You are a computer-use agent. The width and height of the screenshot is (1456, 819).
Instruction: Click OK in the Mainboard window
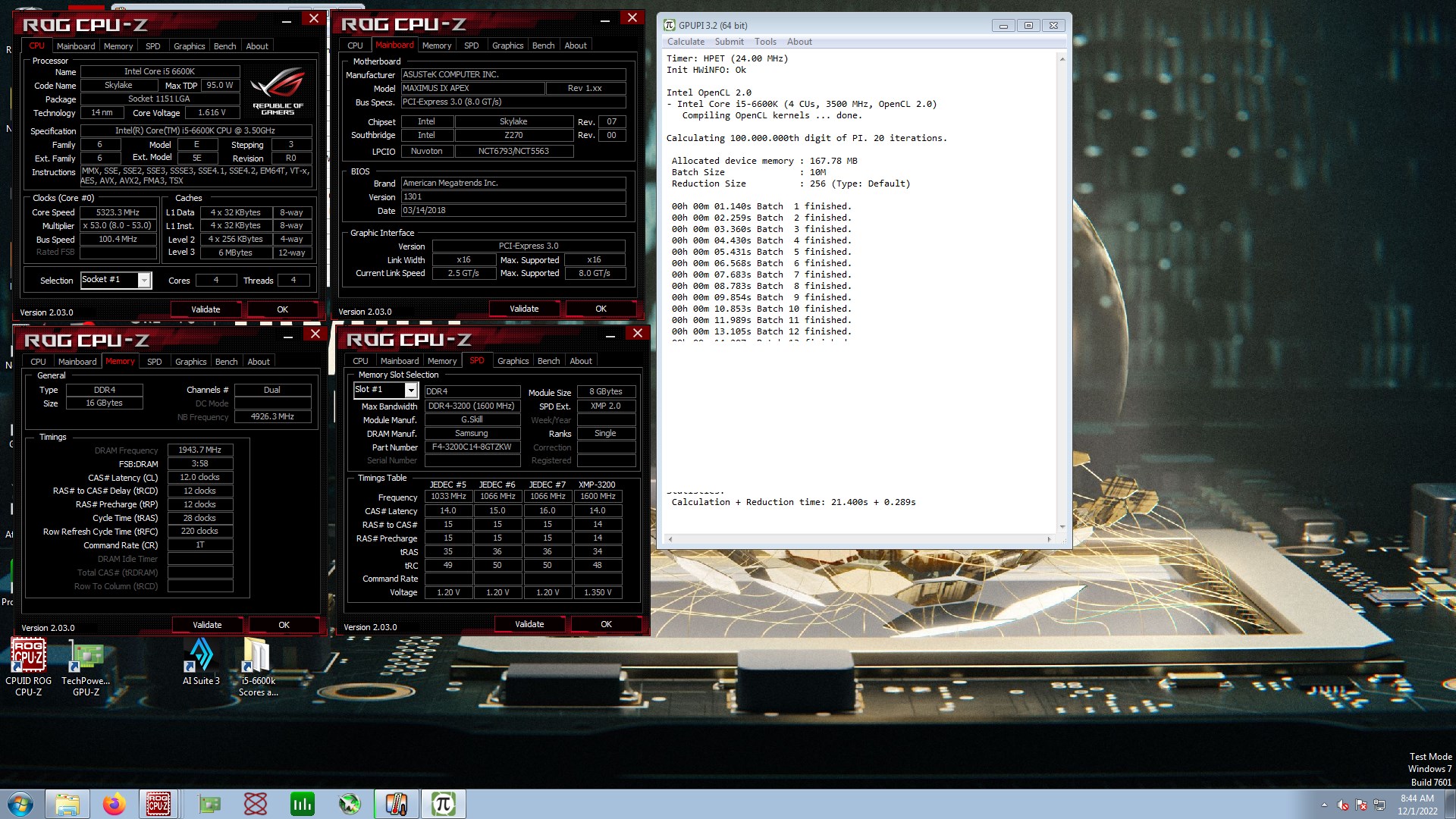[x=601, y=309]
